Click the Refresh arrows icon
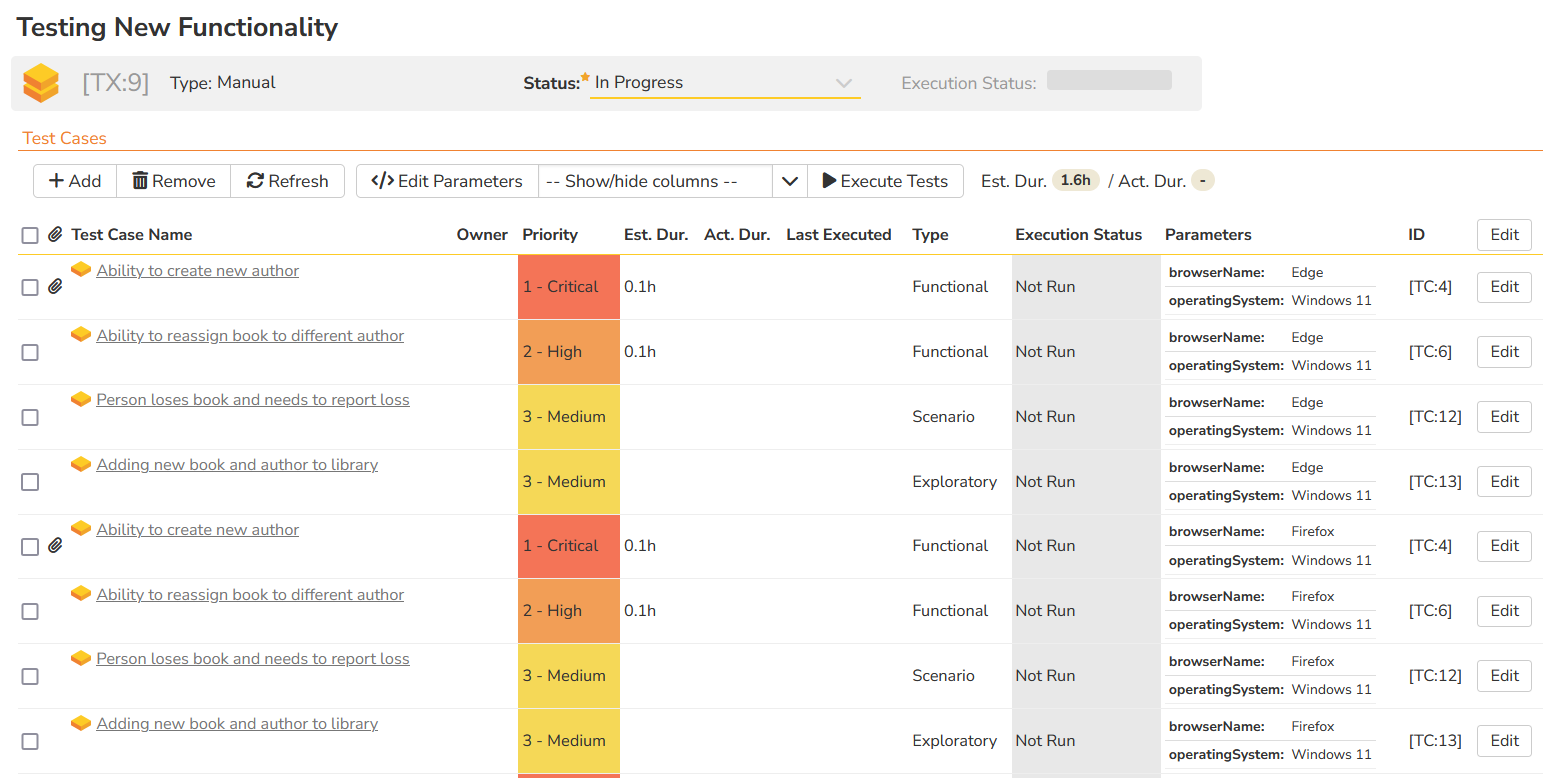1561x778 pixels. point(255,181)
